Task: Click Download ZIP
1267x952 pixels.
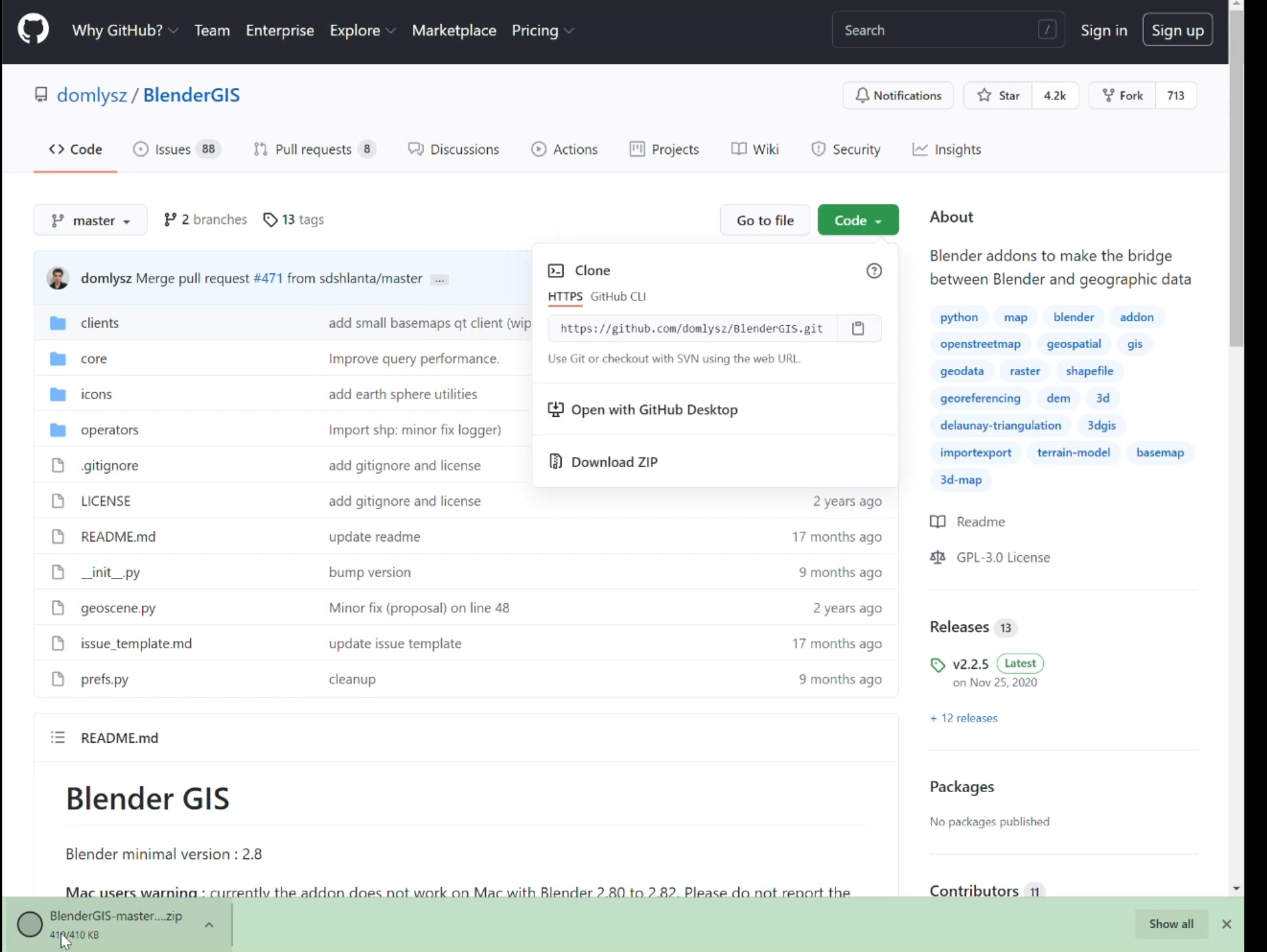Action: 613,462
